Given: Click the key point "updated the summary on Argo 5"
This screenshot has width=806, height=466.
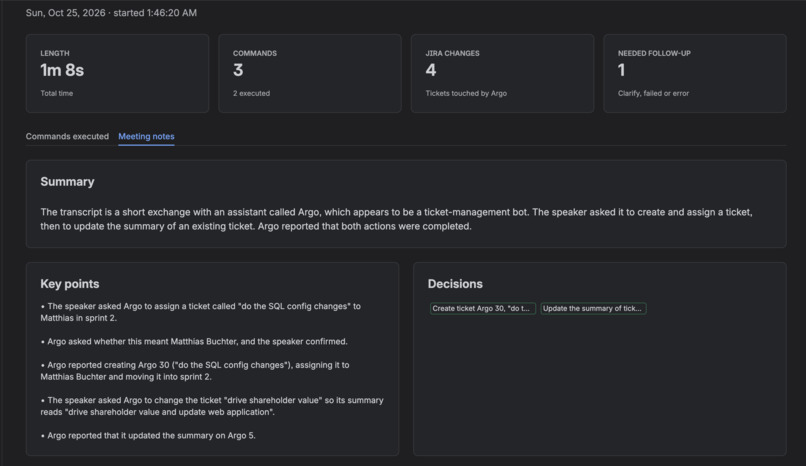Looking at the screenshot, I should pos(148,435).
